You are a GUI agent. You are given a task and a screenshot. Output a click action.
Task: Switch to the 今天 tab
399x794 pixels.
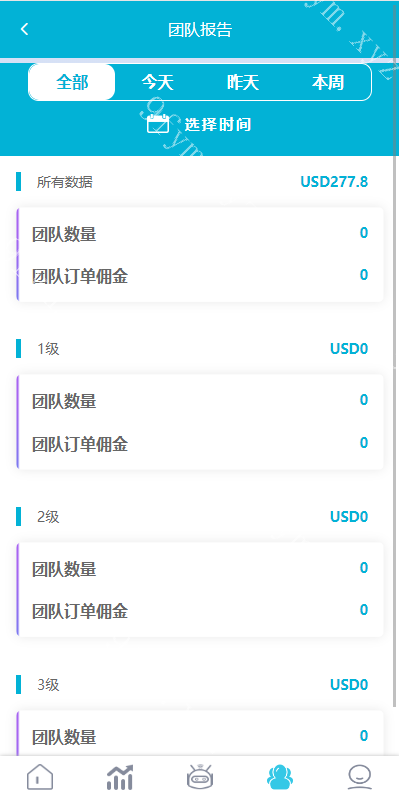point(157,82)
